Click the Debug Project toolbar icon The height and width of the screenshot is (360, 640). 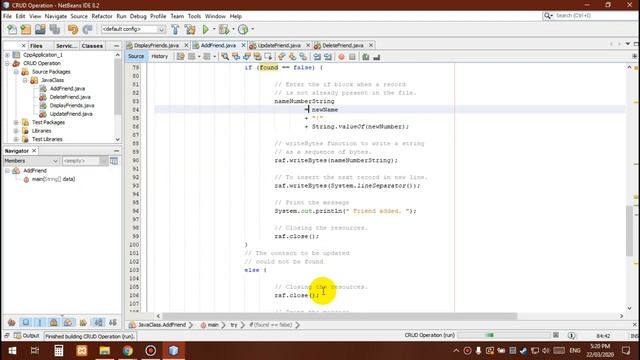(x=224, y=29)
